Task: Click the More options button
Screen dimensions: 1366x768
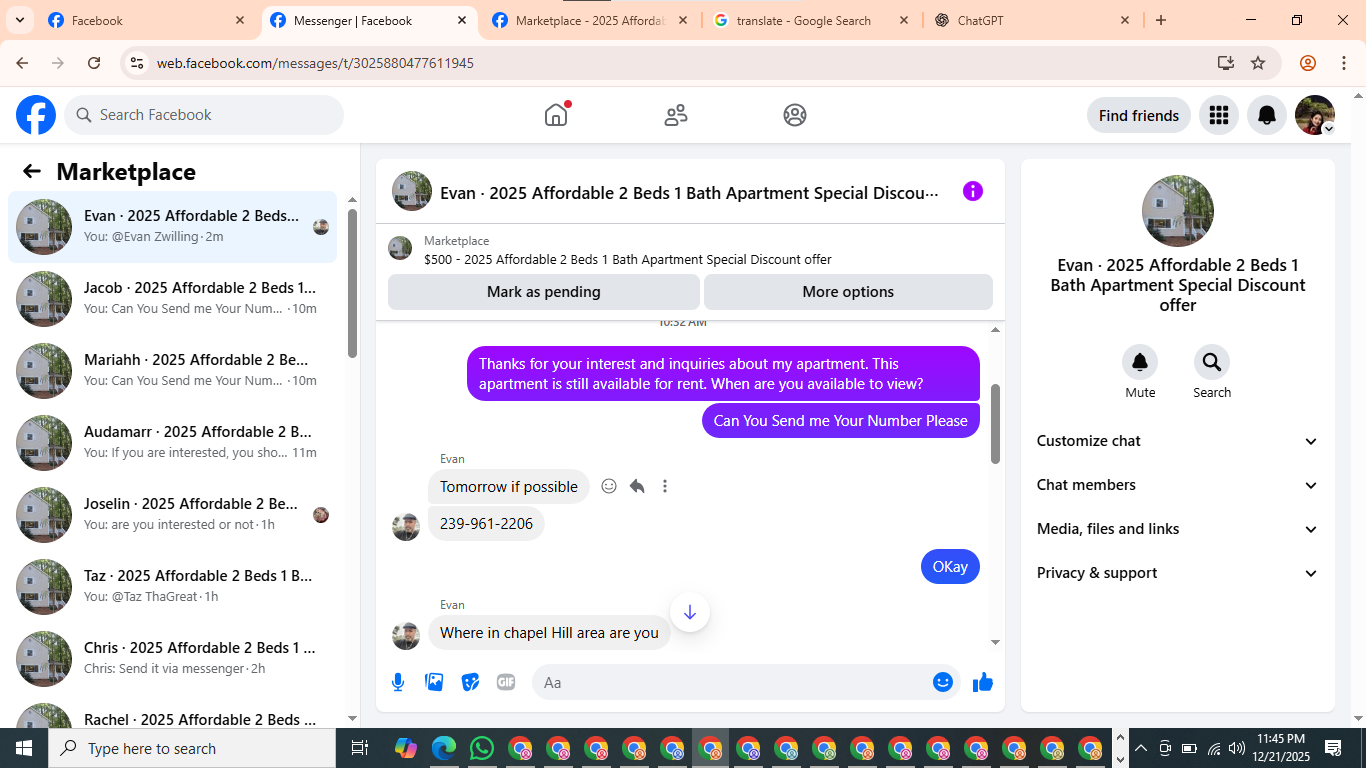Action: [x=848, y=292]
